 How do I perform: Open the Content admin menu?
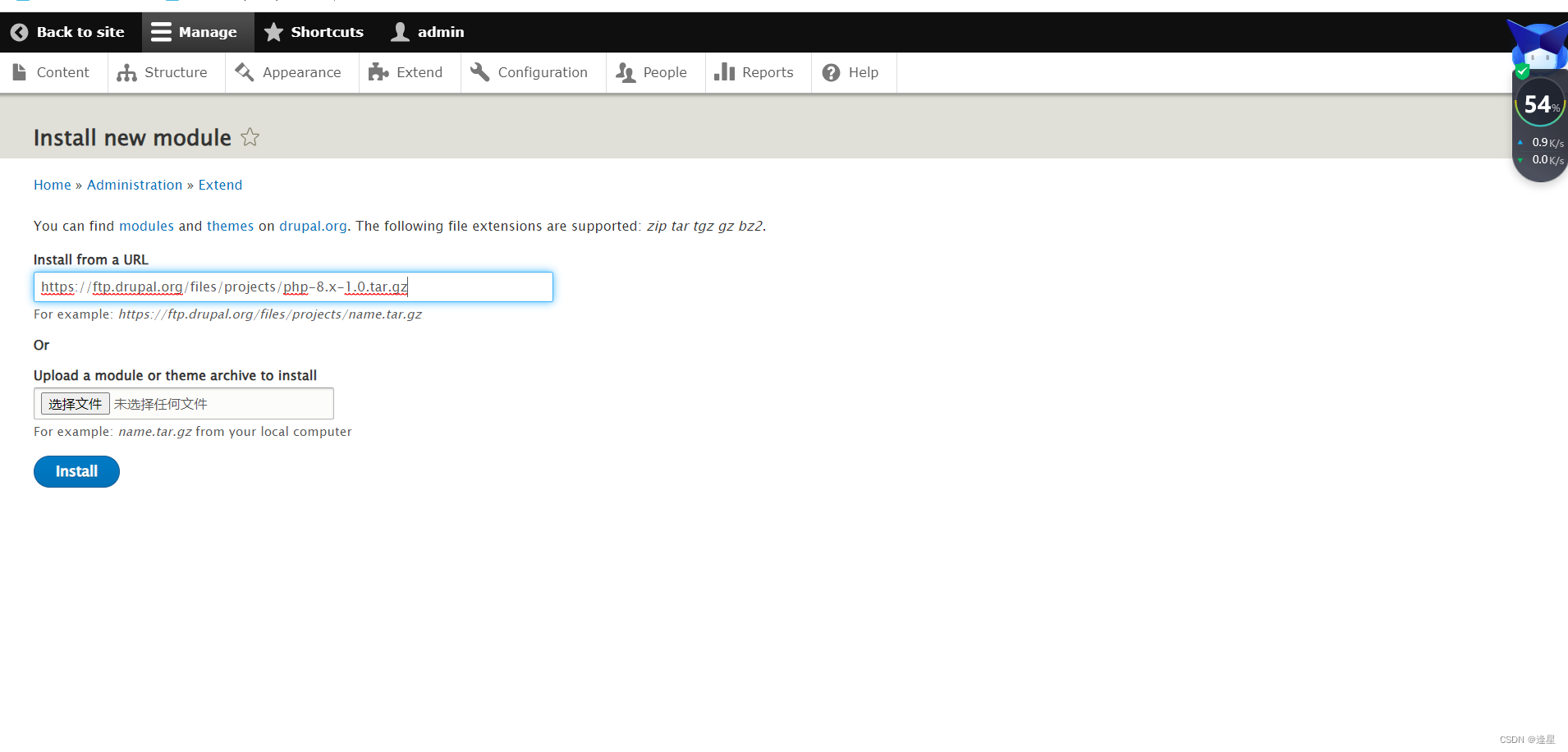[x=53, y=73]
